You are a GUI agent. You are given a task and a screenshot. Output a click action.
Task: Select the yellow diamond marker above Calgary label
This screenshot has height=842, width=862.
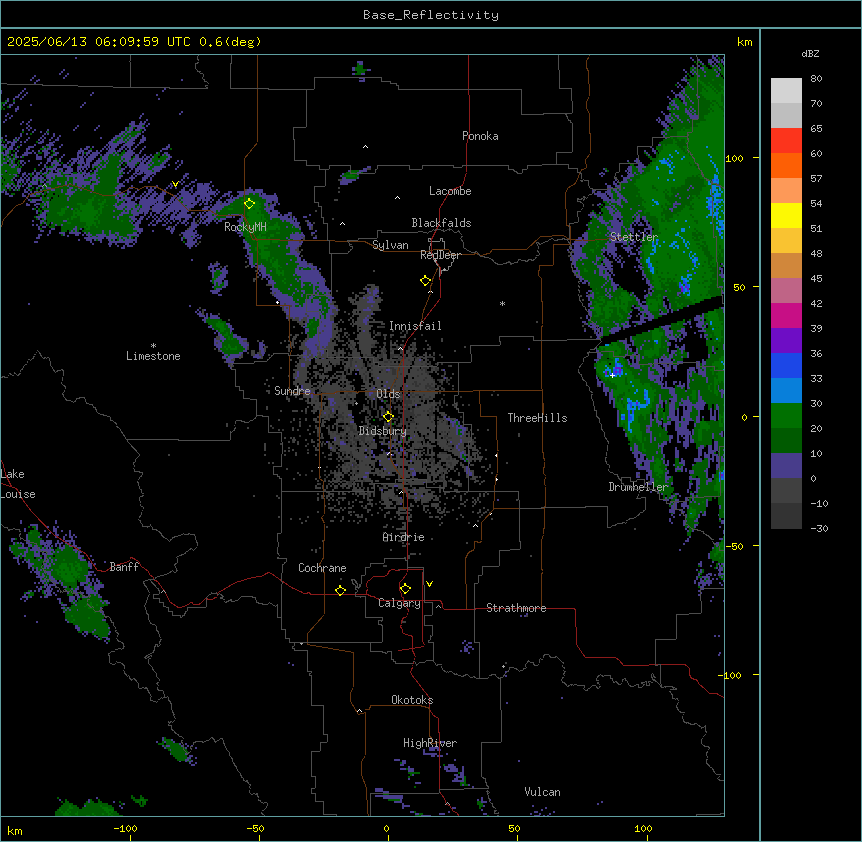[405, 589]
